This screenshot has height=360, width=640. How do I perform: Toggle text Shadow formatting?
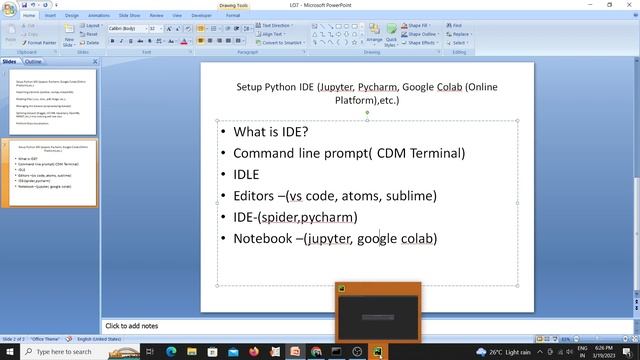coord(150,41)
